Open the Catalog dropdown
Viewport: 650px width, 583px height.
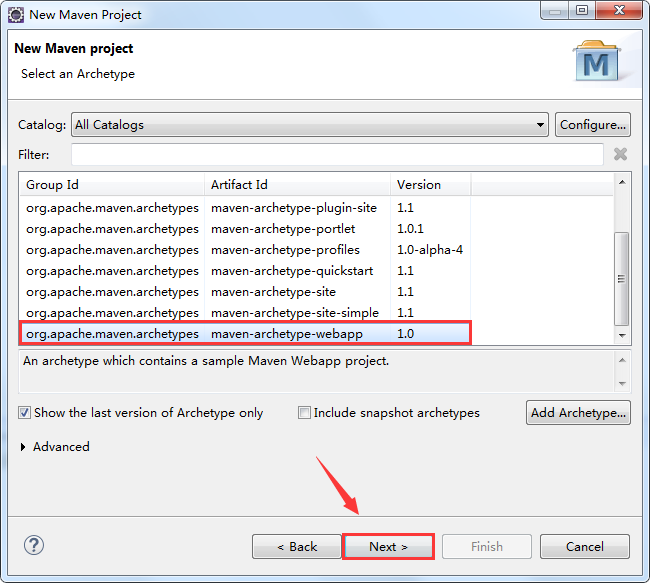click(x=310, y=124)
